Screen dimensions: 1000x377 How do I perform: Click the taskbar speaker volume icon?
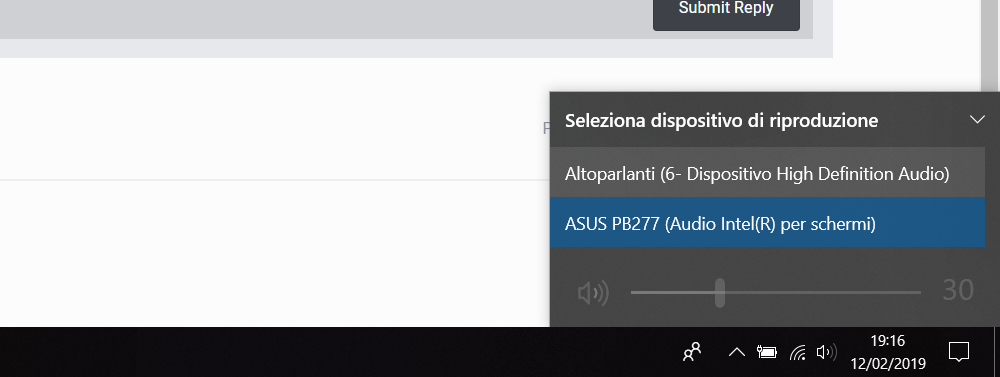[x=827, y=352]
